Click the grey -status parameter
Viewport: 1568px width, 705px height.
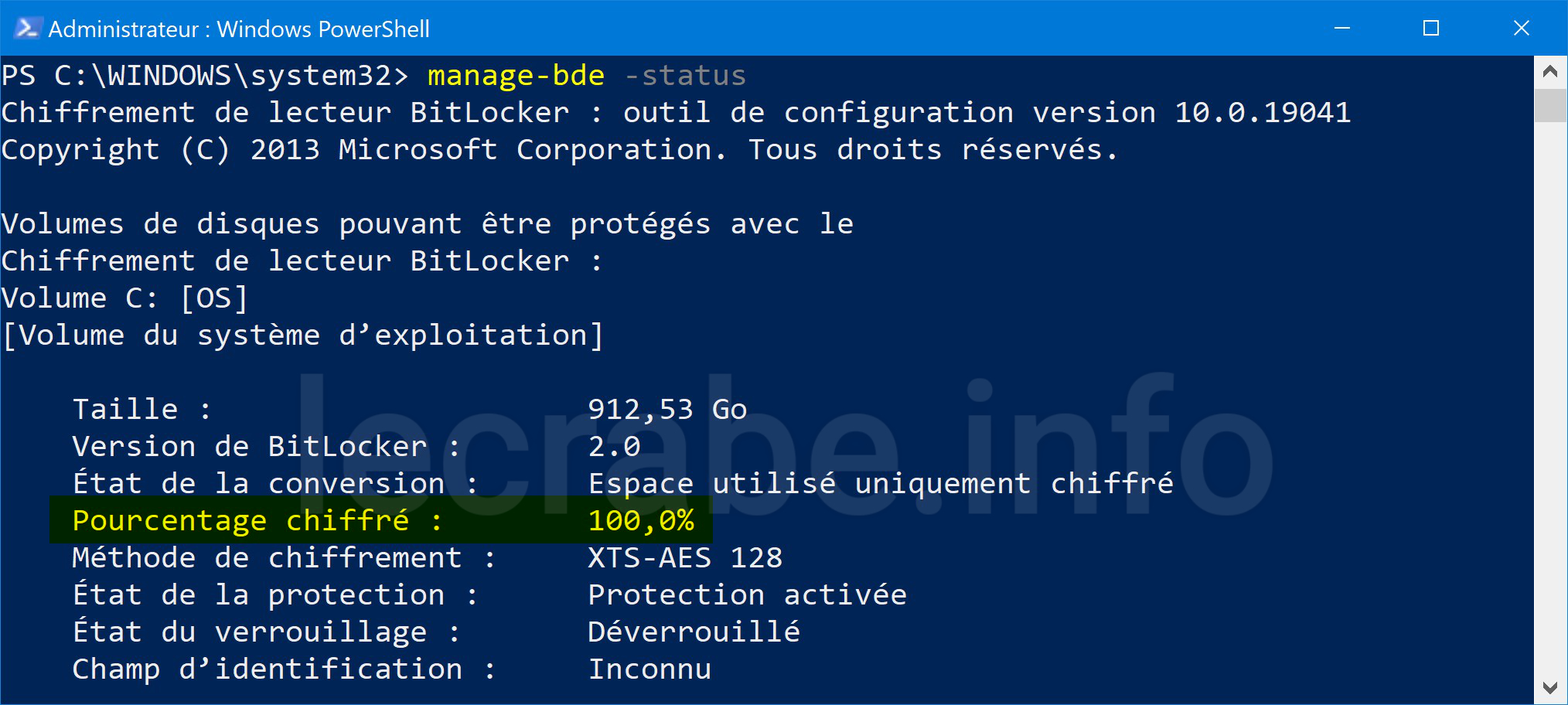pyautogui.click(x=685, y=76)
